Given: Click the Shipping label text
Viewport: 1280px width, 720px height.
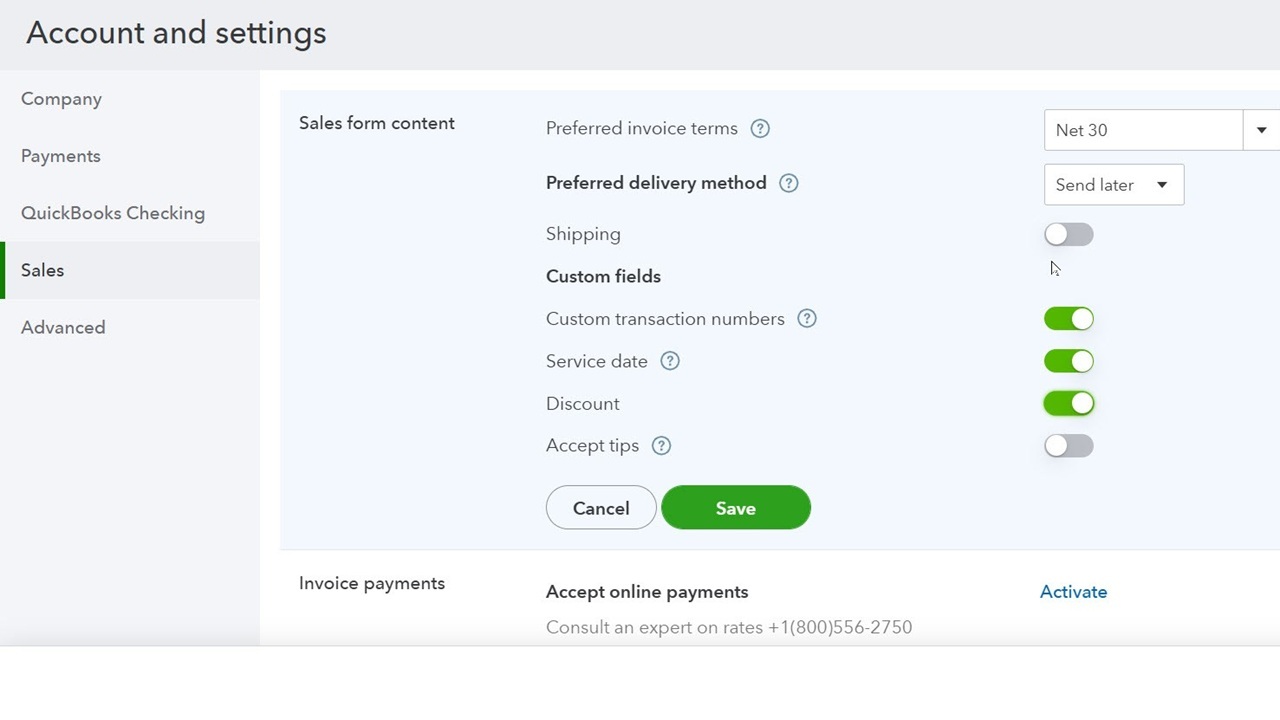Looking at the screenshot, I should pos(583,234).
